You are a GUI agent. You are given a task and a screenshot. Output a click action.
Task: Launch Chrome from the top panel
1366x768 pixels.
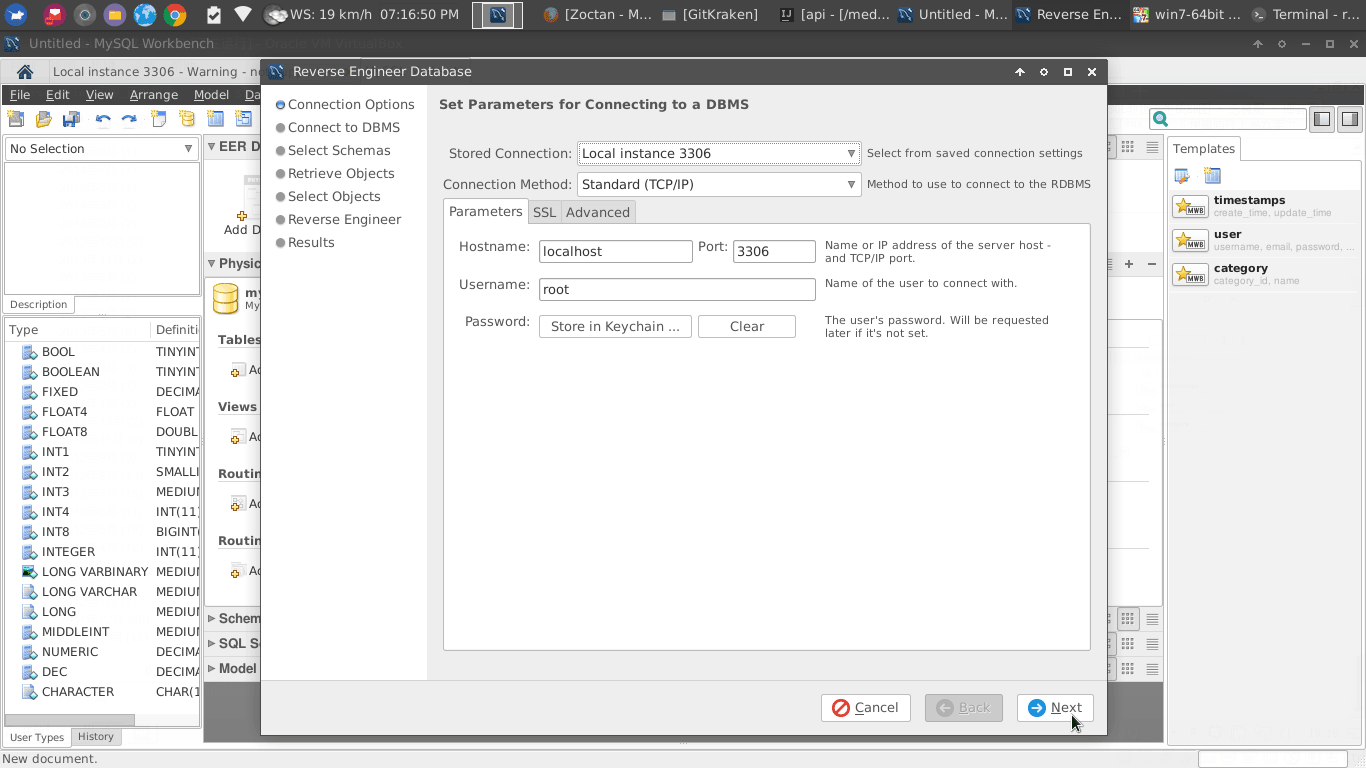coord(175,14)
